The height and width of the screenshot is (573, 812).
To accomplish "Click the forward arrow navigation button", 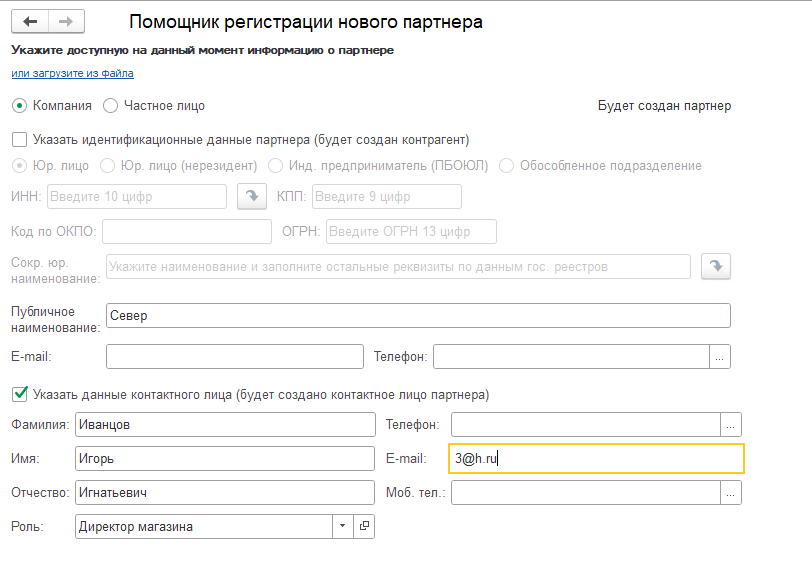I will pos(66,21).
